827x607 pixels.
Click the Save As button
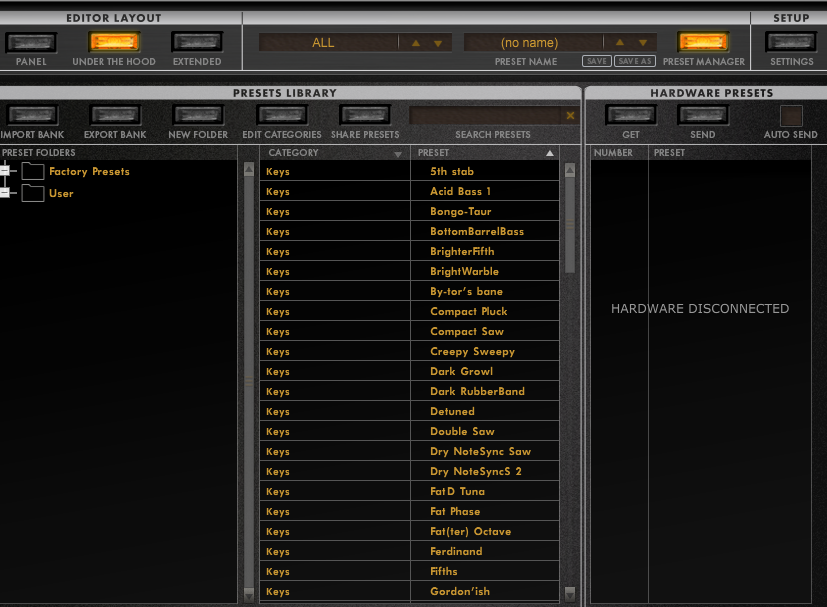[634, 61]
